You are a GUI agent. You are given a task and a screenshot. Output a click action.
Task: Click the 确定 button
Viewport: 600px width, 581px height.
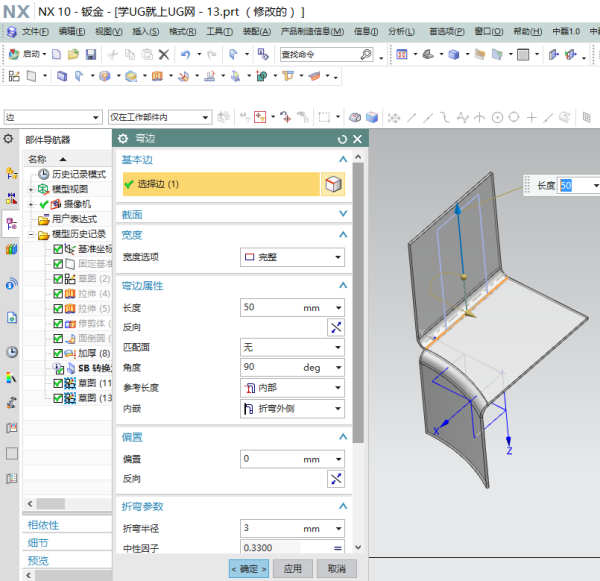(248, 568)
